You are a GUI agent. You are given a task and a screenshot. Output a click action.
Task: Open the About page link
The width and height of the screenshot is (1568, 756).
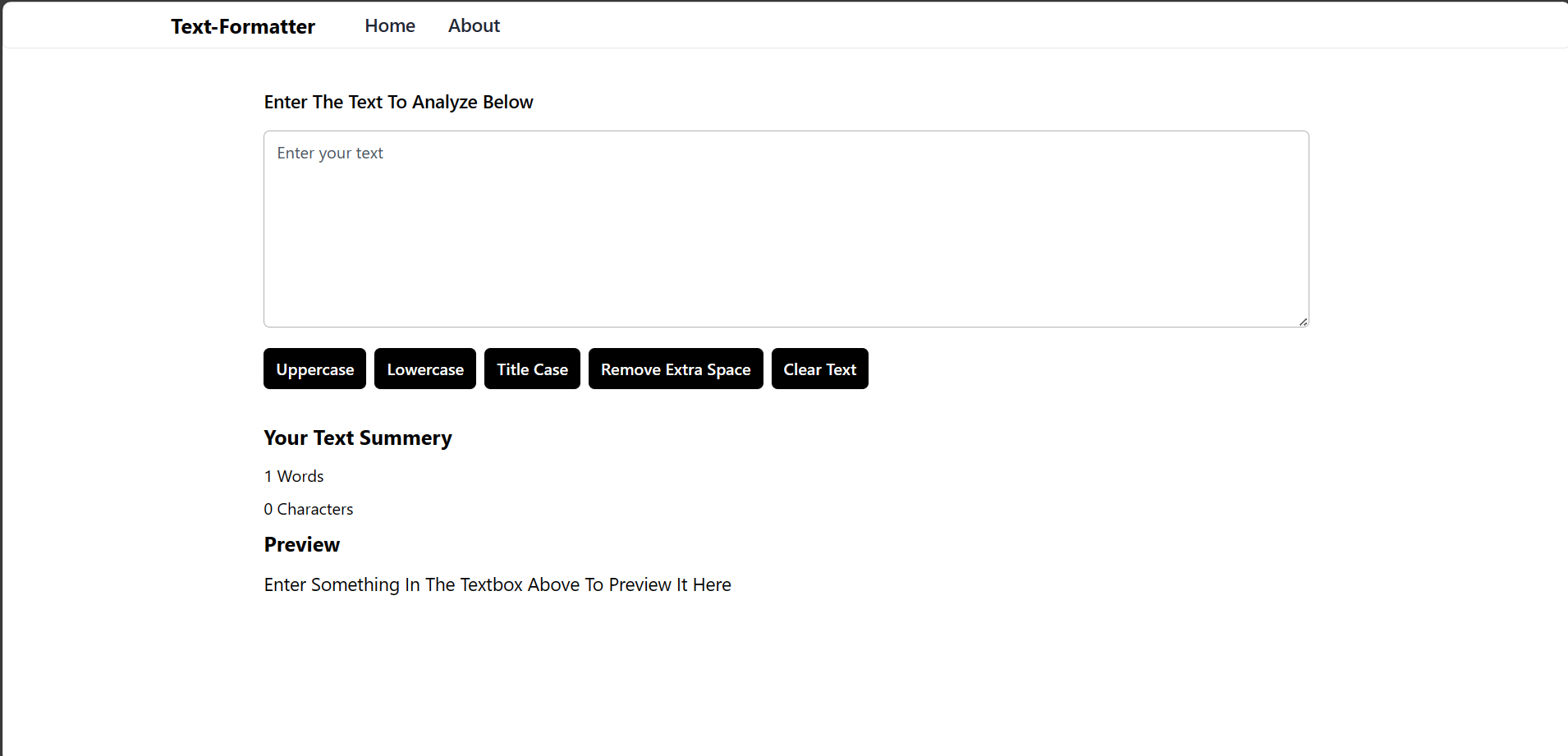(x=474, y=25)
